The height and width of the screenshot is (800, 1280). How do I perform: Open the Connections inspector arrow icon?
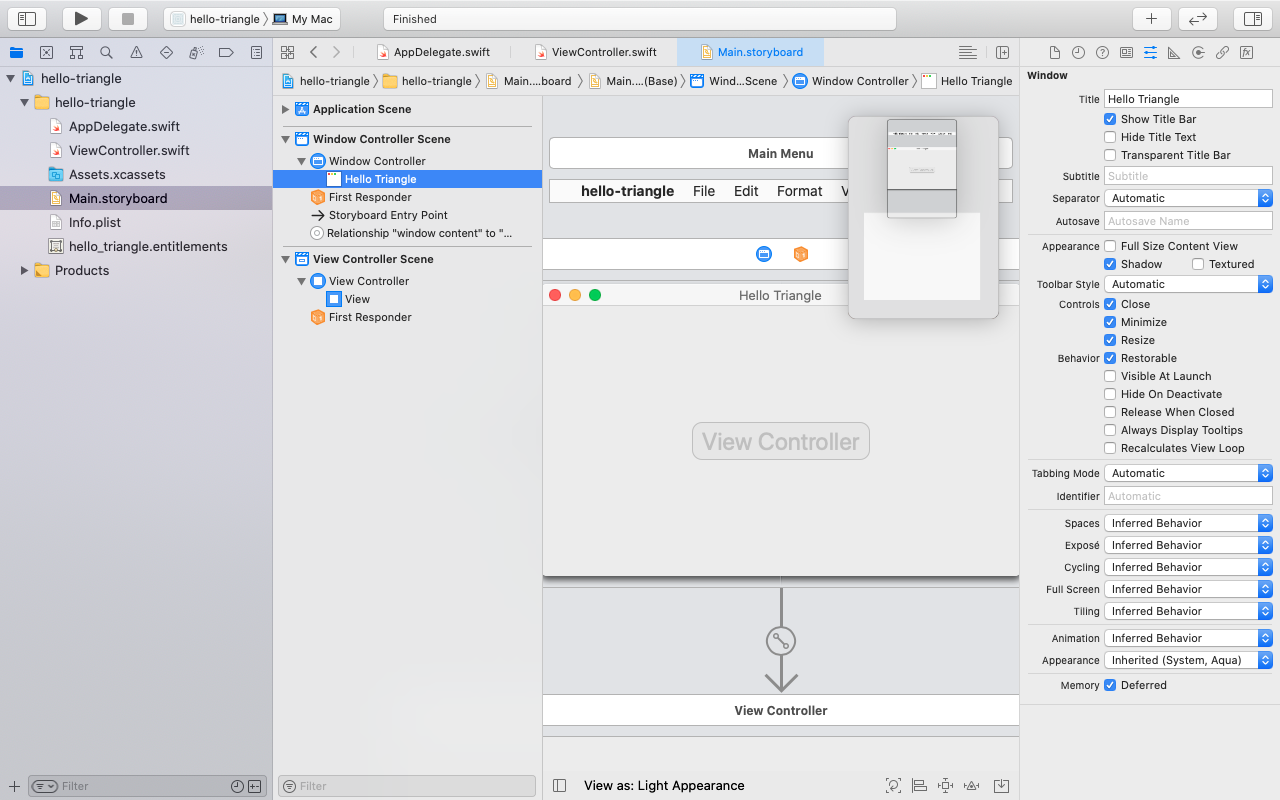[x=1198, y=53]
